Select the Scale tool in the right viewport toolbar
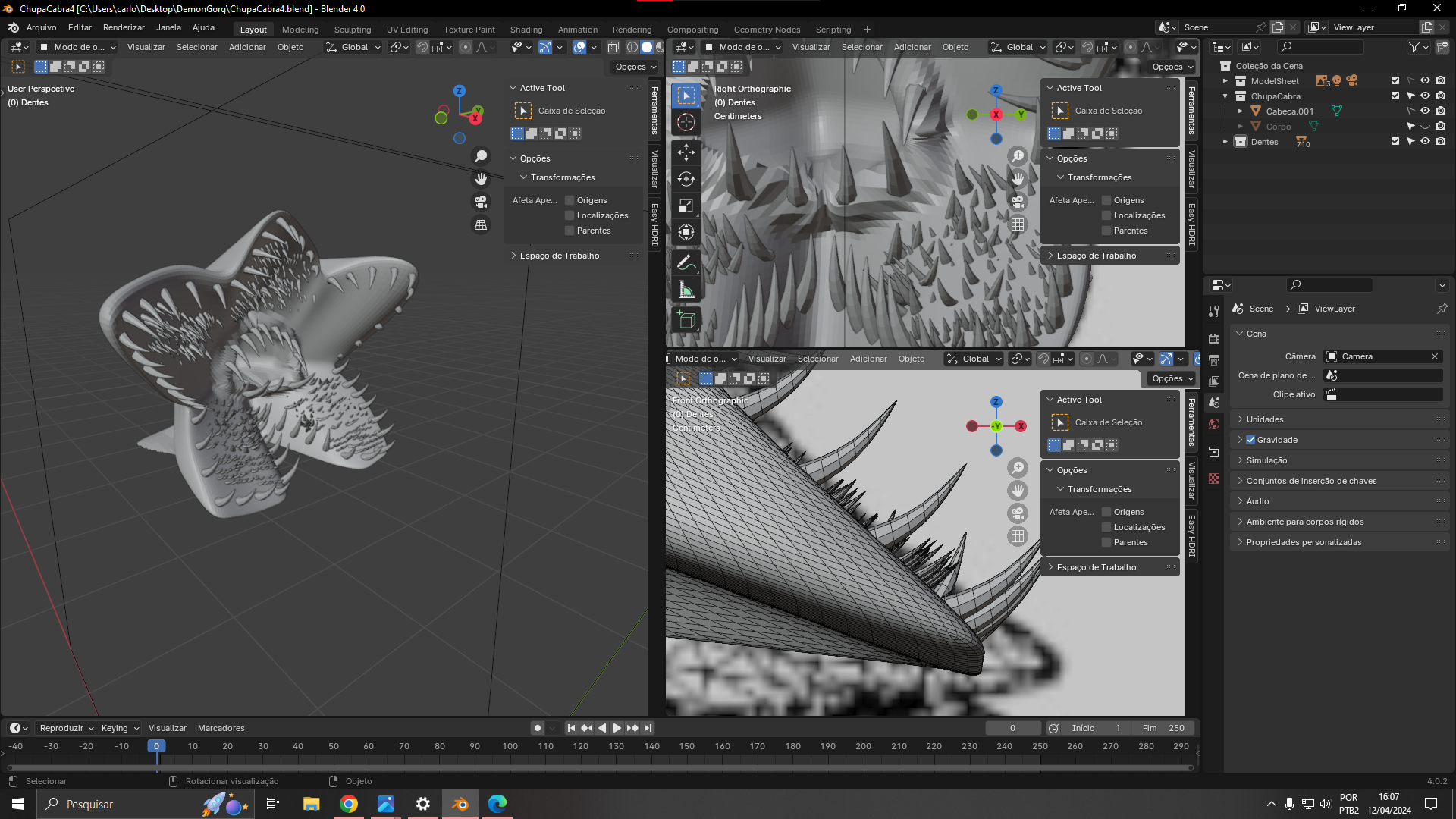Viewport: 1456px width, 819px height. (686, 206)
